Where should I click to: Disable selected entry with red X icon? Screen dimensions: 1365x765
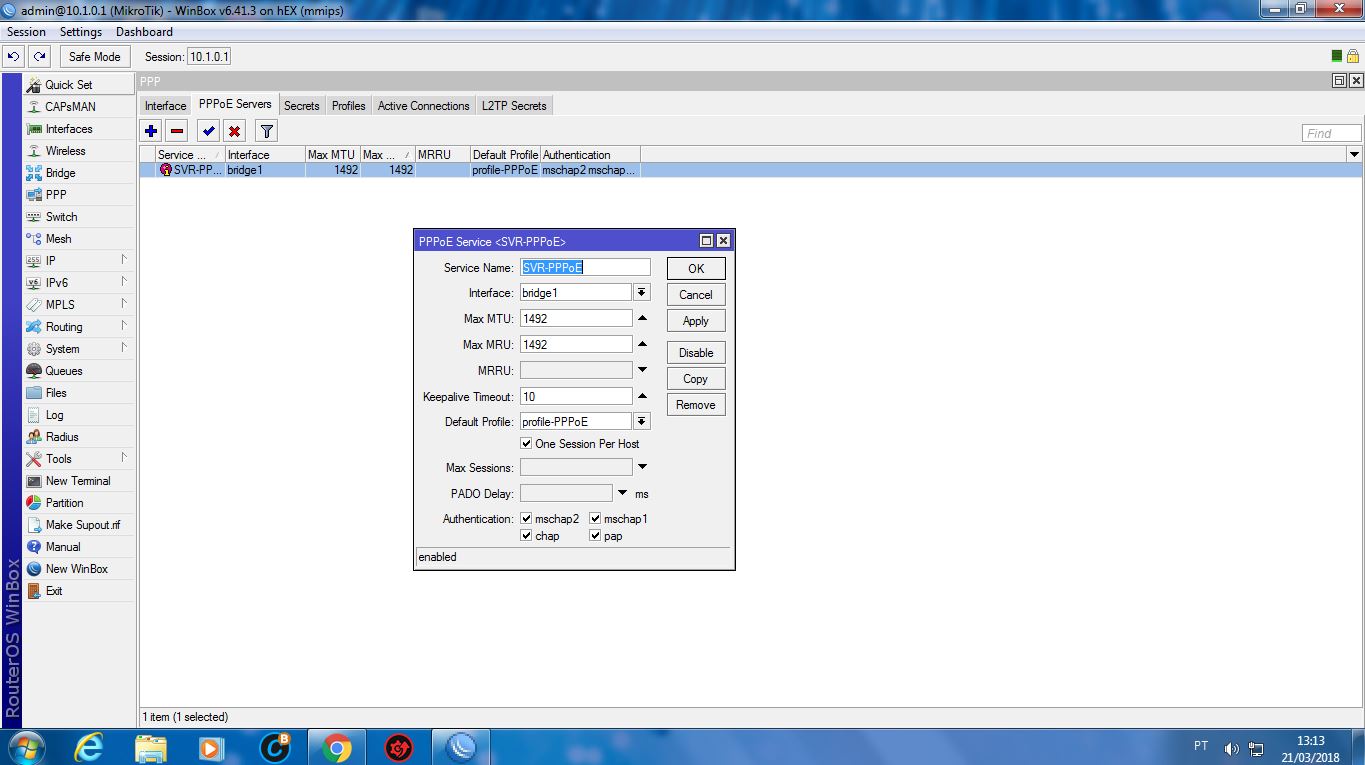point(234,131)
